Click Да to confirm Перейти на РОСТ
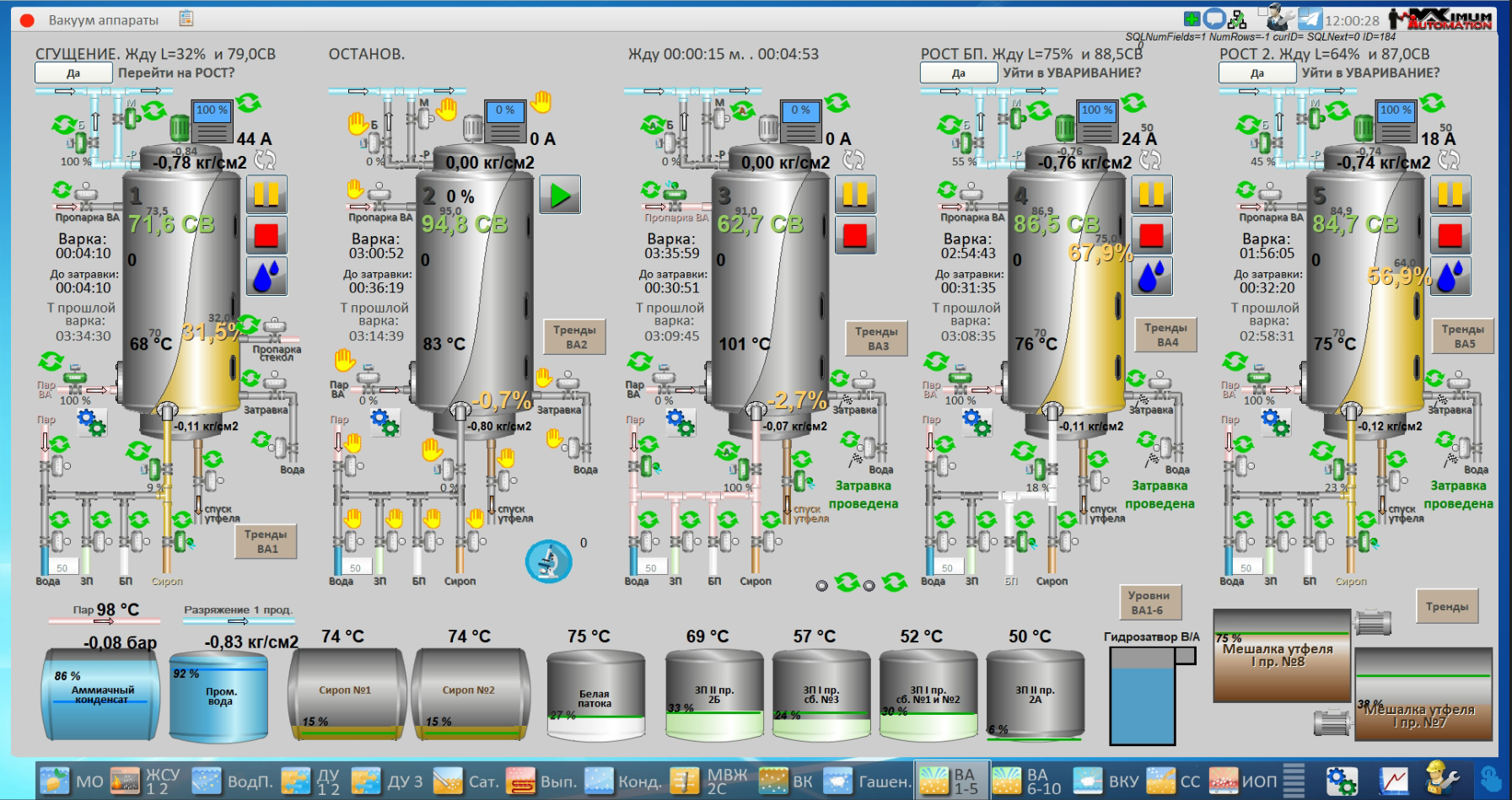The image size is (1512, 800). 73,73
